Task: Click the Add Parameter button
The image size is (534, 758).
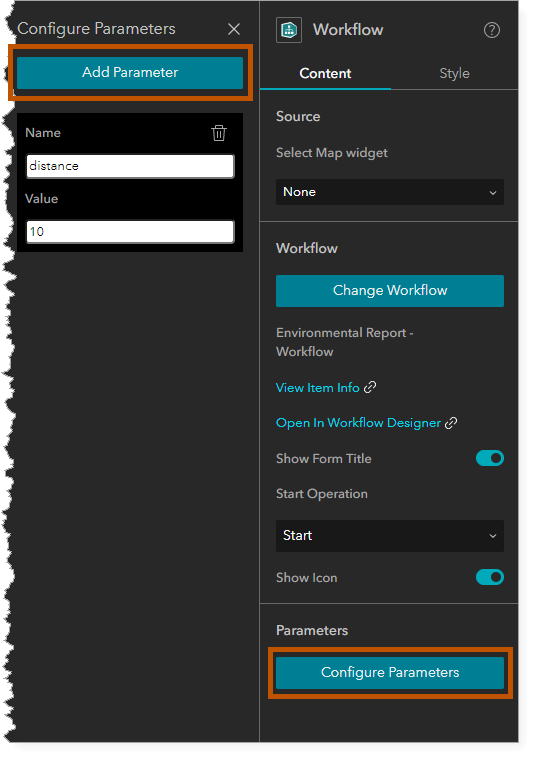Action: click(130, 73)
